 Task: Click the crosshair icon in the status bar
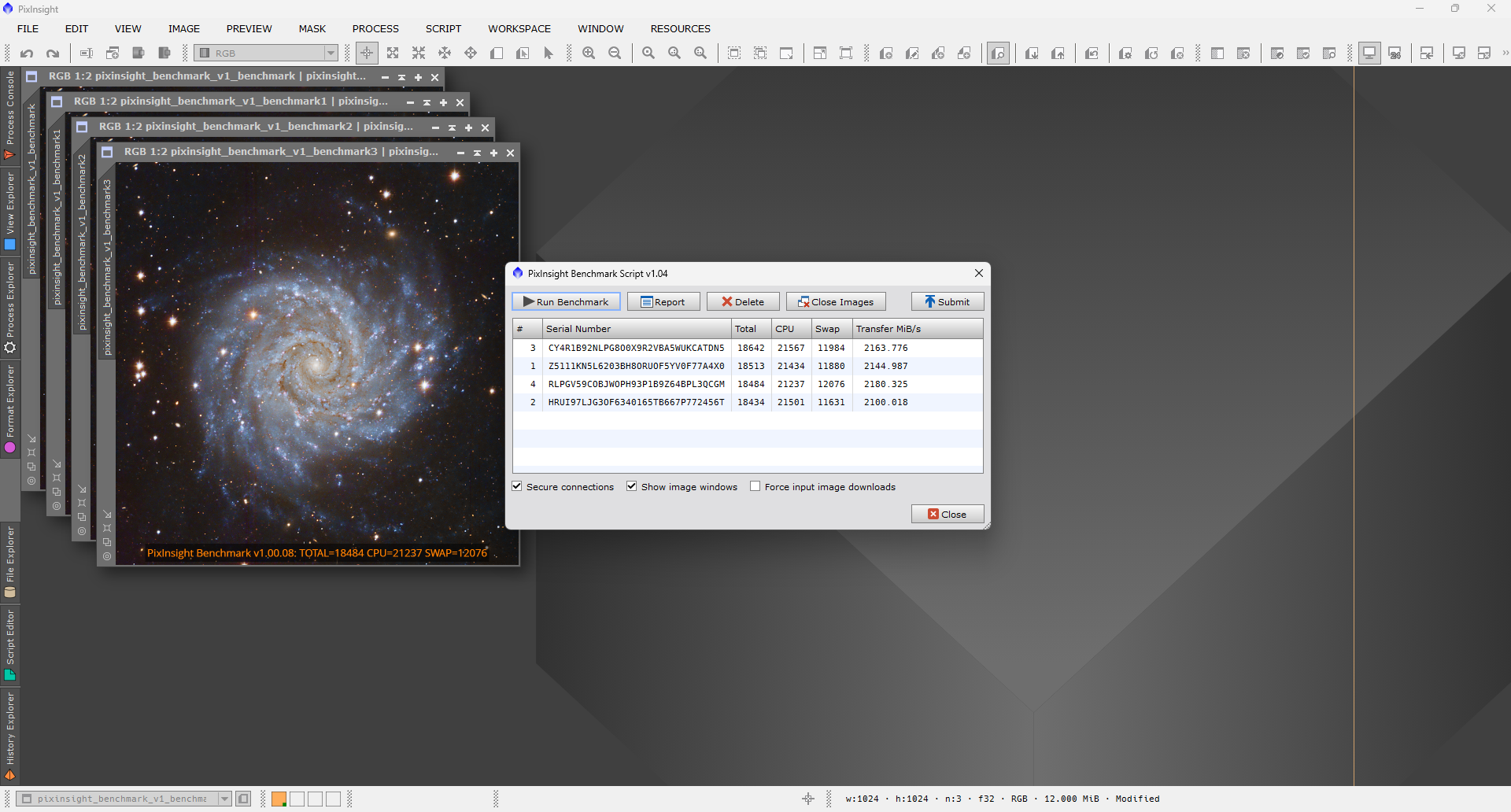click(808, 799)
